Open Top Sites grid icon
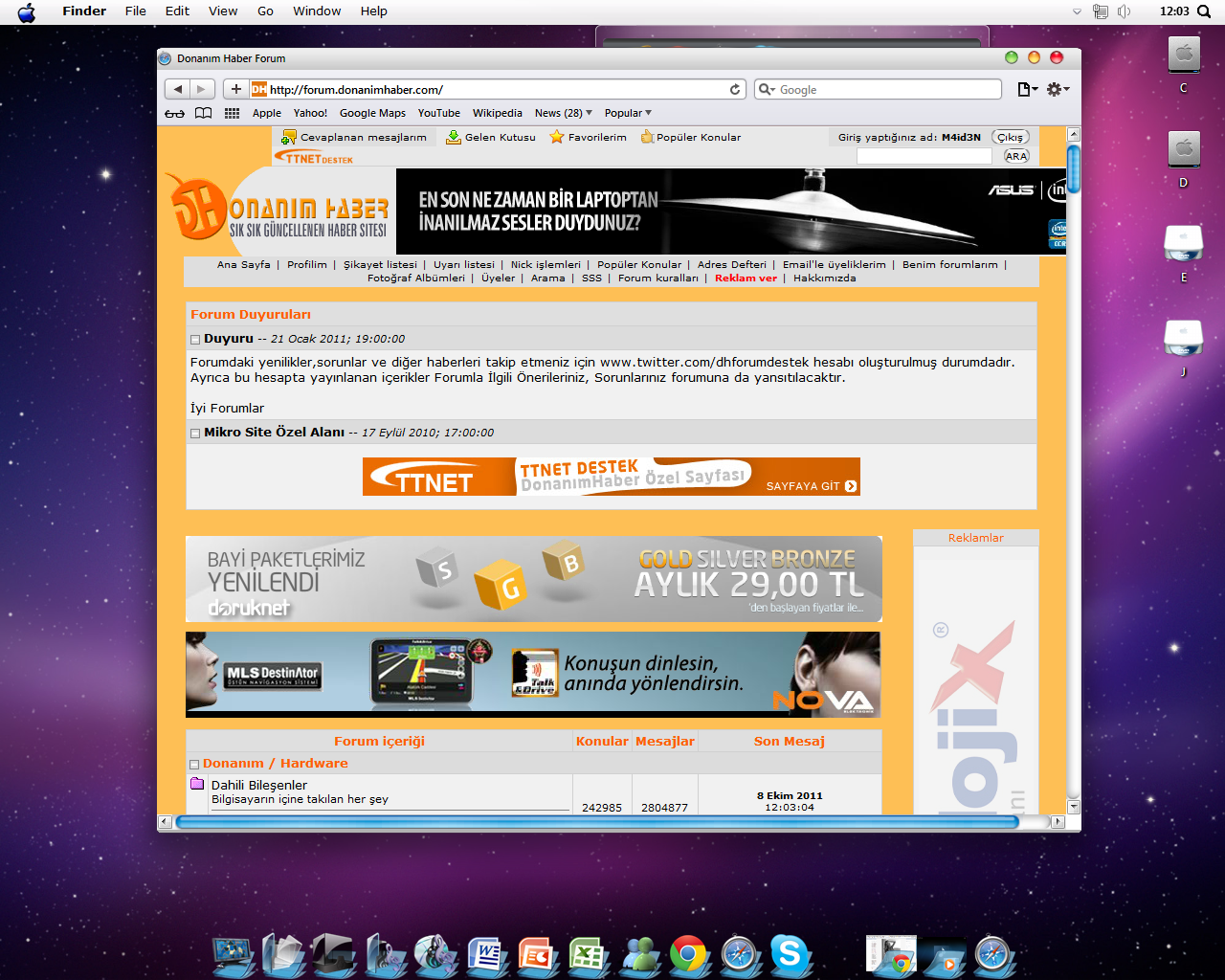 pos(232,113)
